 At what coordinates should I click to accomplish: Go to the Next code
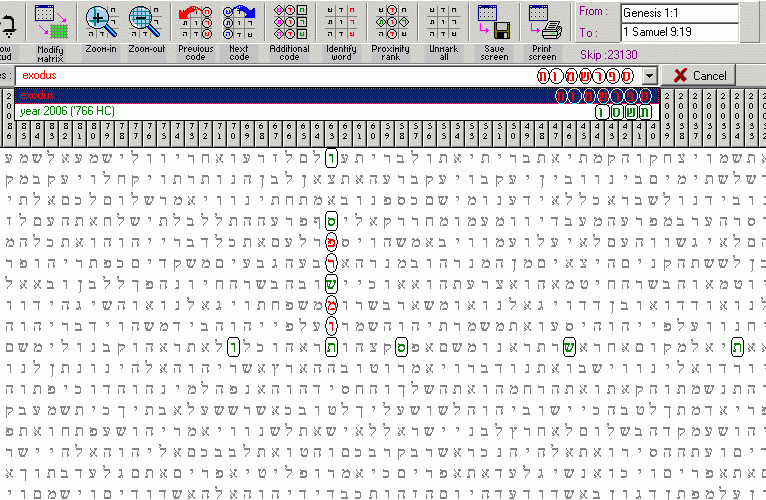tap(239, 32)
